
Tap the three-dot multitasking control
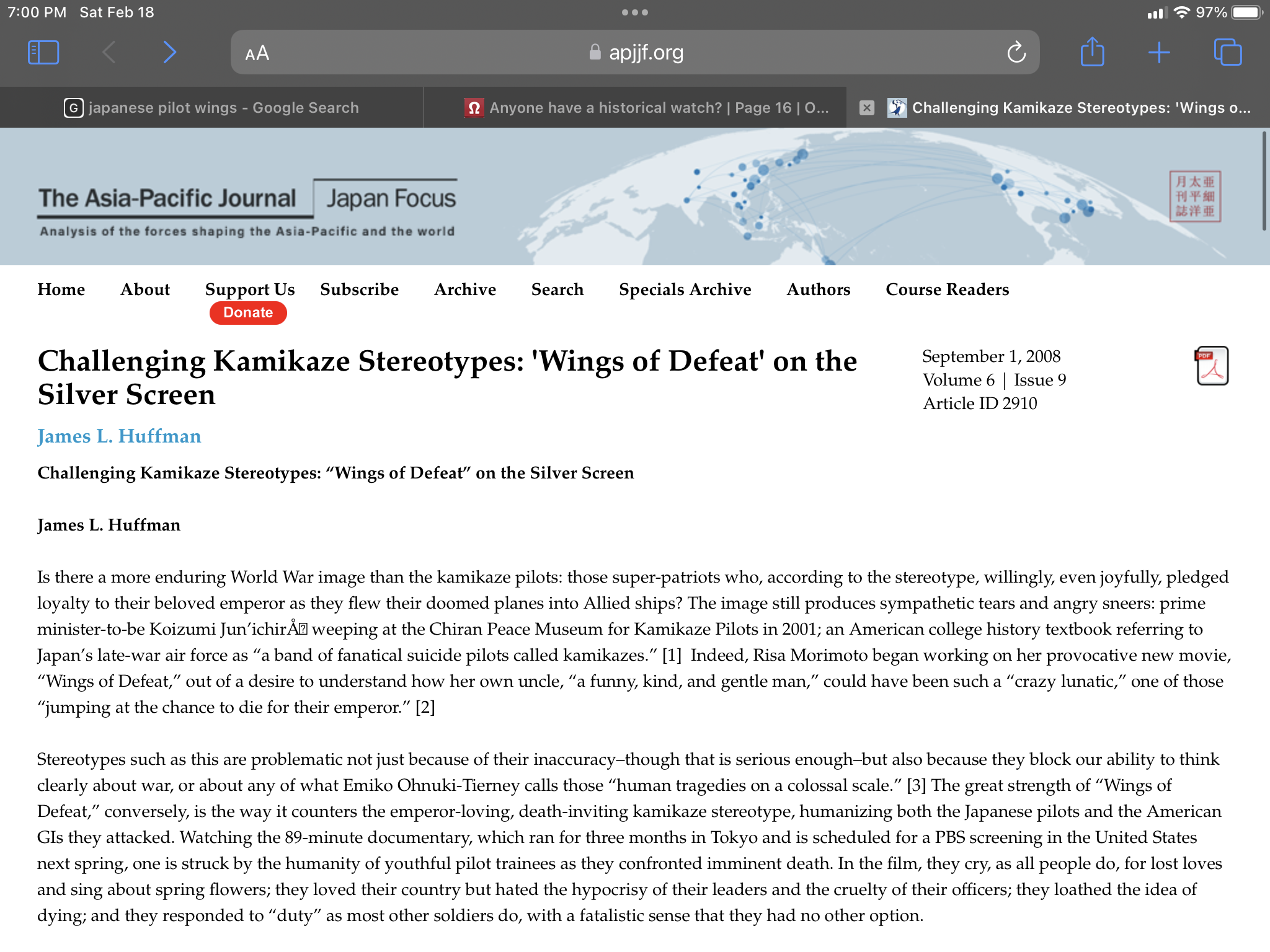coord(634,12)
